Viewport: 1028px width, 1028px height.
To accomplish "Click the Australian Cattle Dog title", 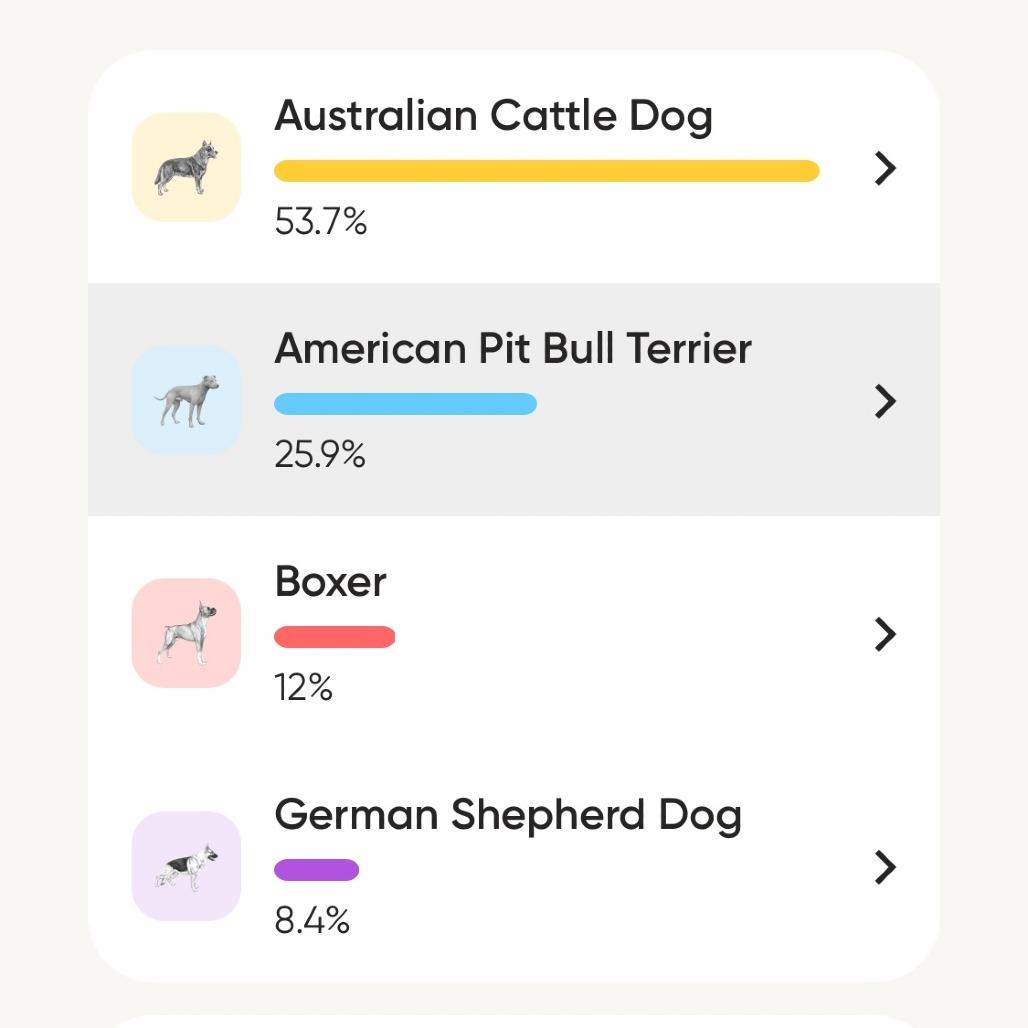I will coord(493,116).
